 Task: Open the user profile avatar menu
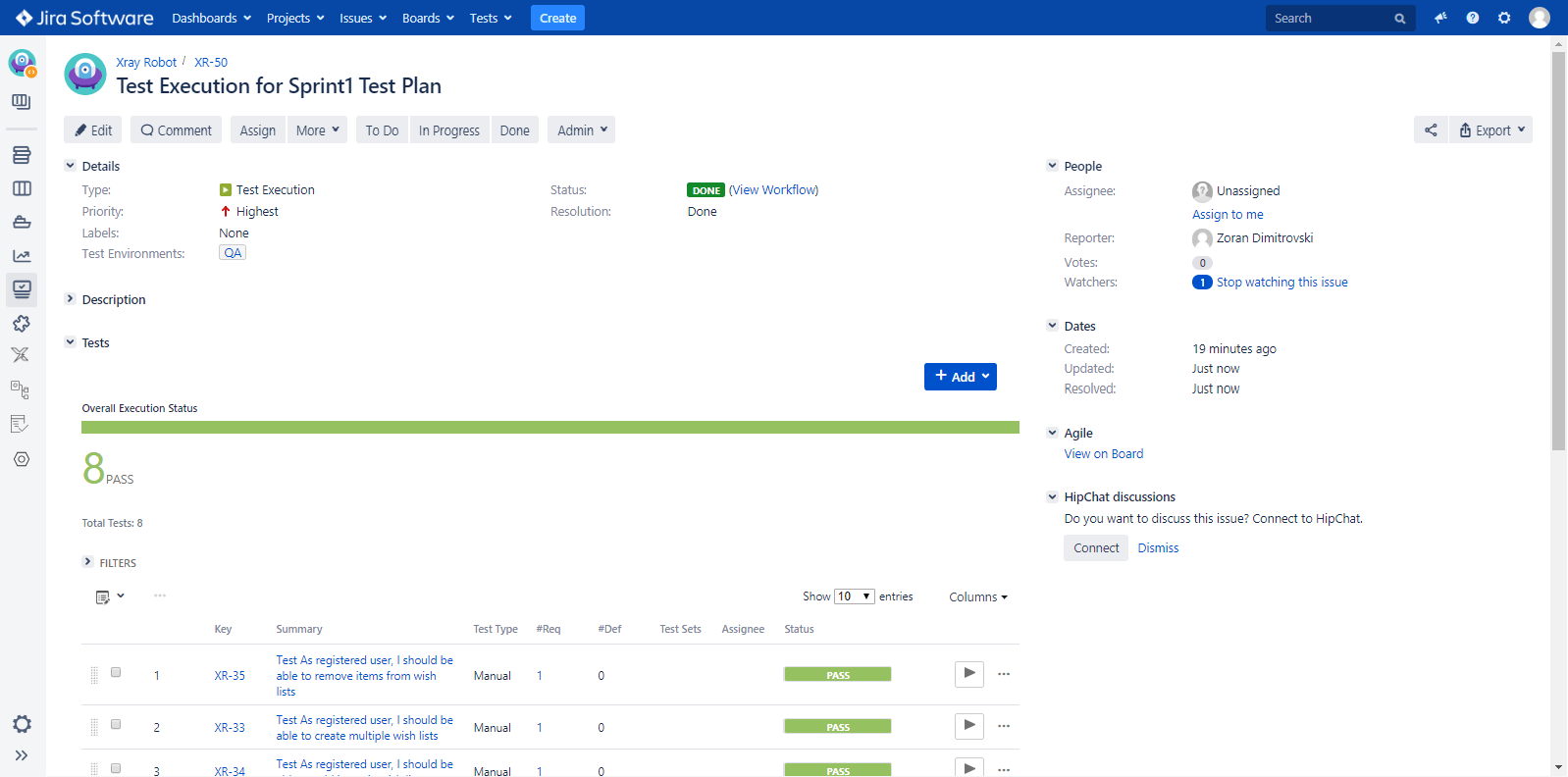point(1540,18)
